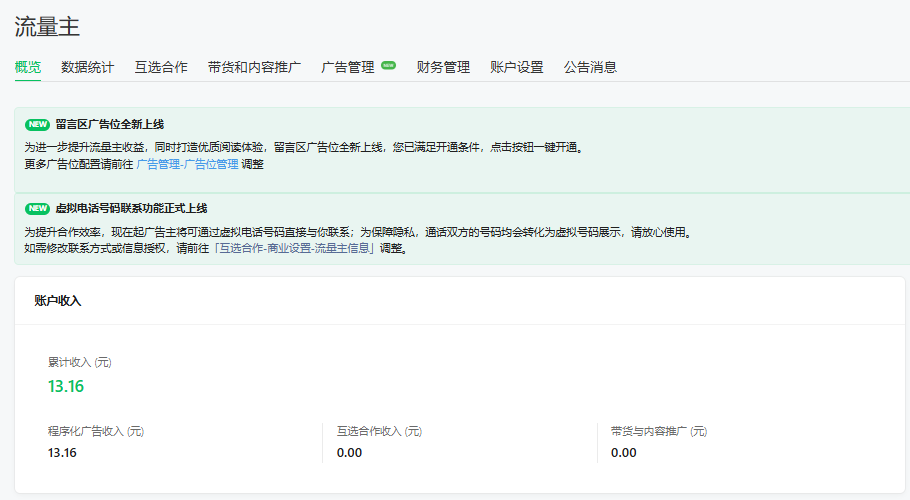Click NEW badge on 留言区广告位全新上线 notice
The height and width of the screenshot is (500, 910).
tap(37, 125)
